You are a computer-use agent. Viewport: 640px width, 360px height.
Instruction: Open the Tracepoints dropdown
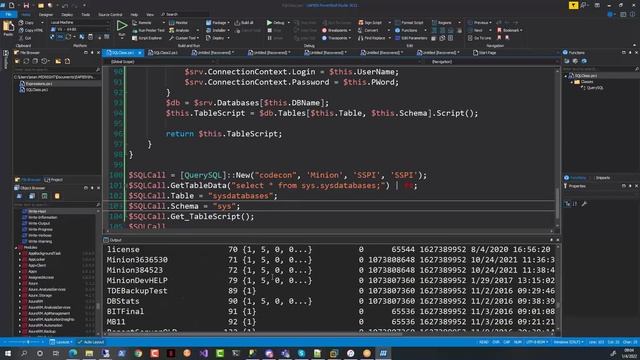click(x=336, y=38)
